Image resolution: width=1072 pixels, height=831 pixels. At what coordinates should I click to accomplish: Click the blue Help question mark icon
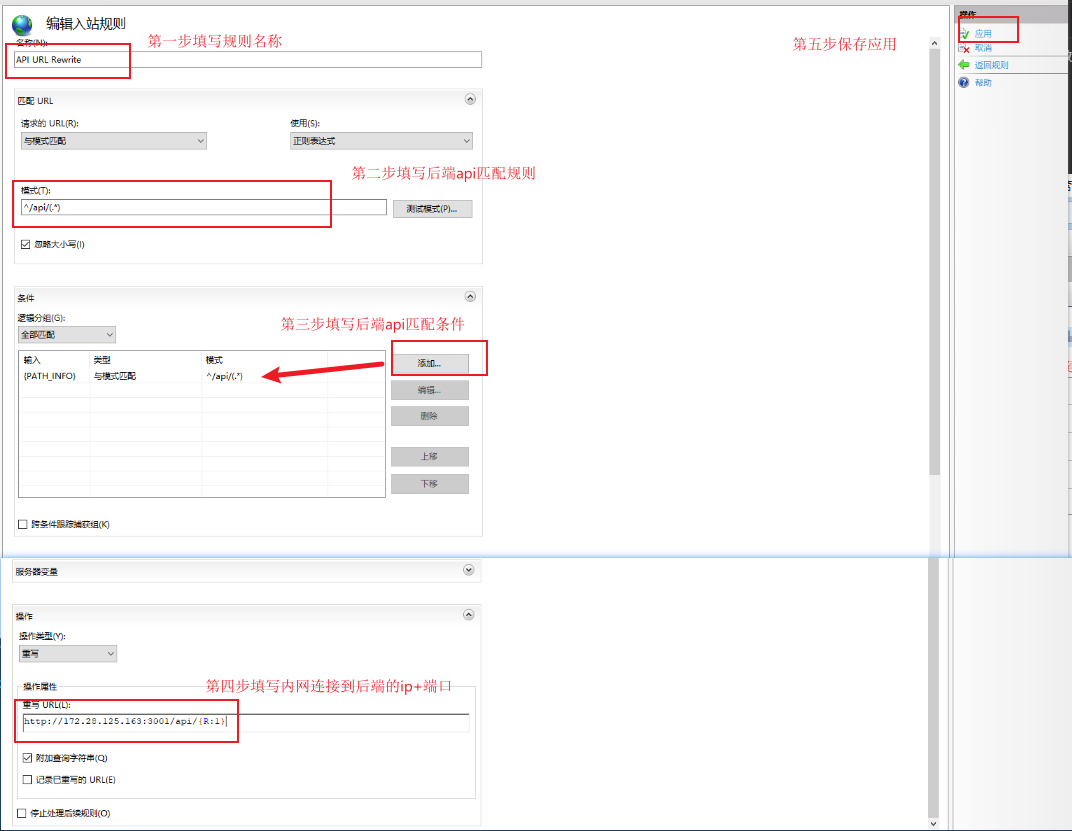964,83
